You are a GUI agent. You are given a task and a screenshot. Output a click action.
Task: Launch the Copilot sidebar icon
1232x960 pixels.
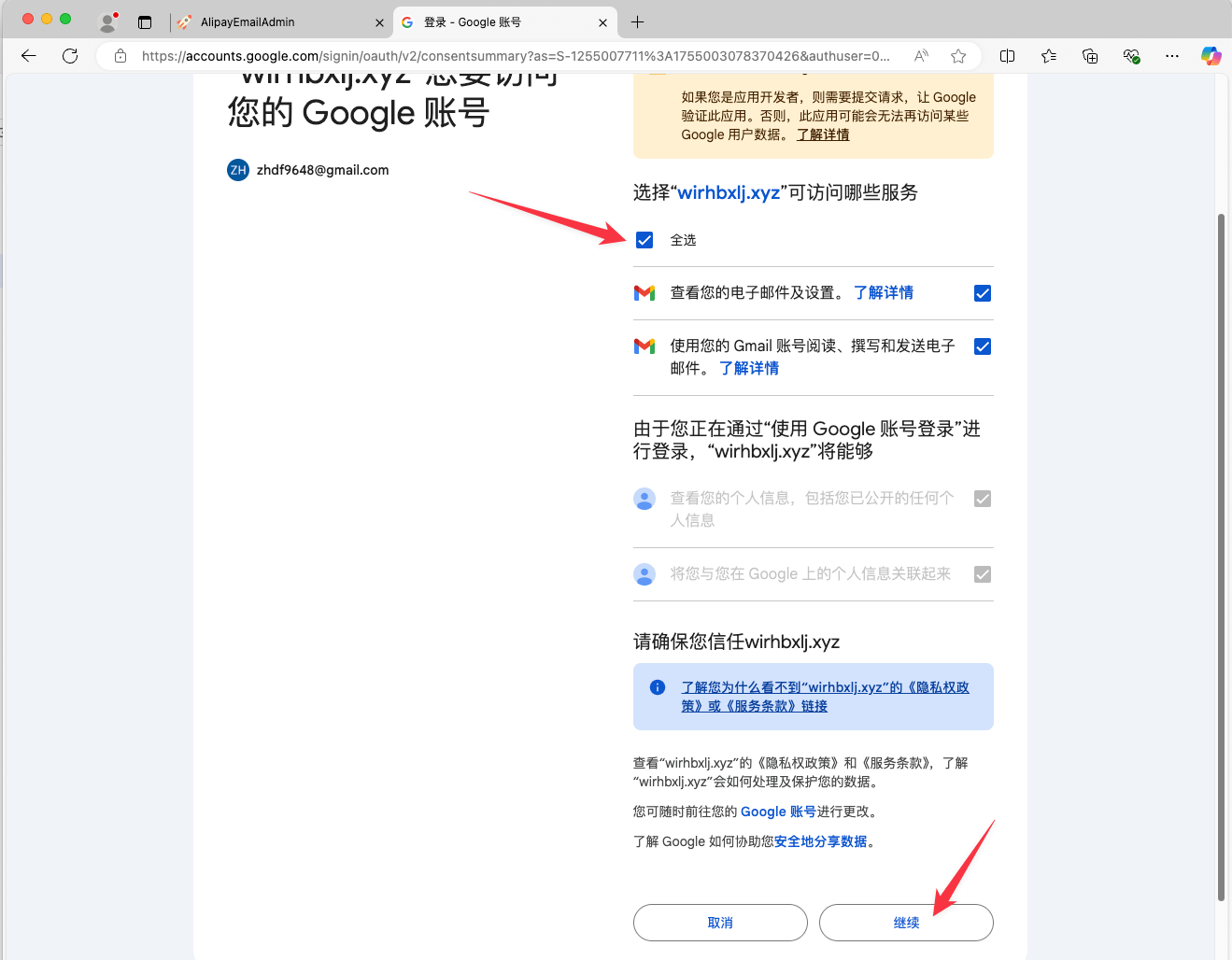1211,56
